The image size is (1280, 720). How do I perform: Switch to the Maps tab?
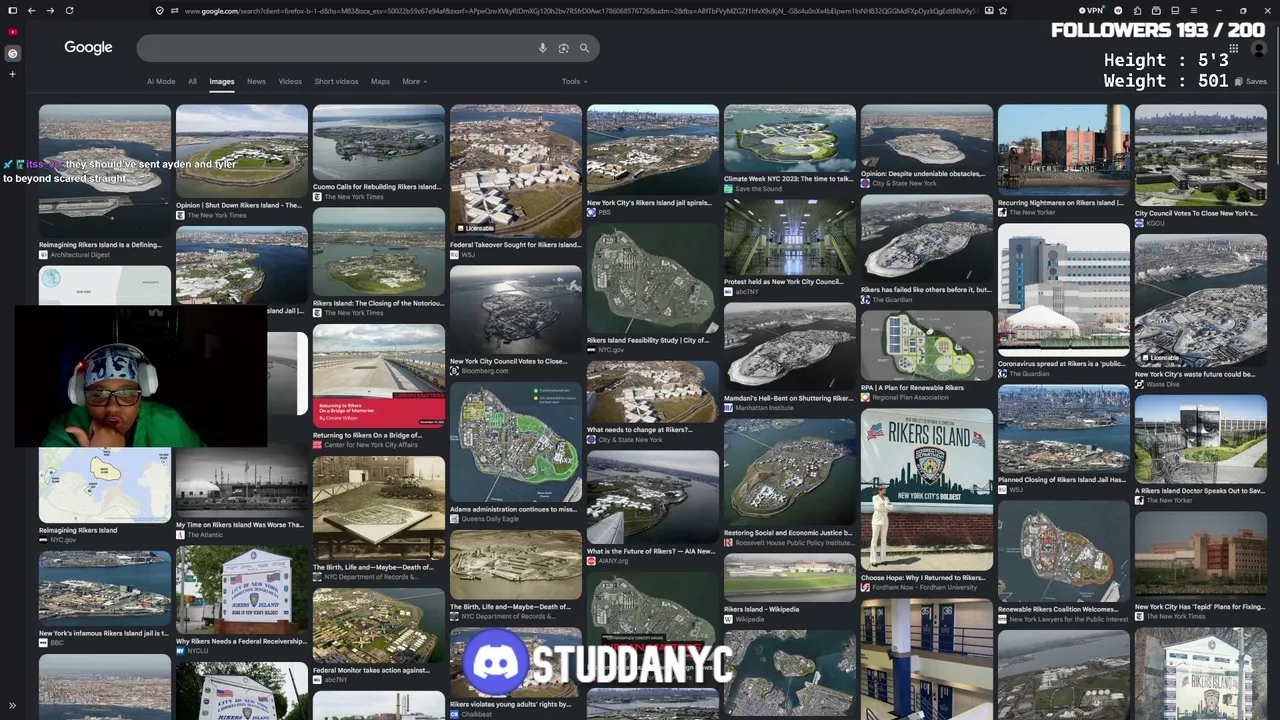point(380,81)
